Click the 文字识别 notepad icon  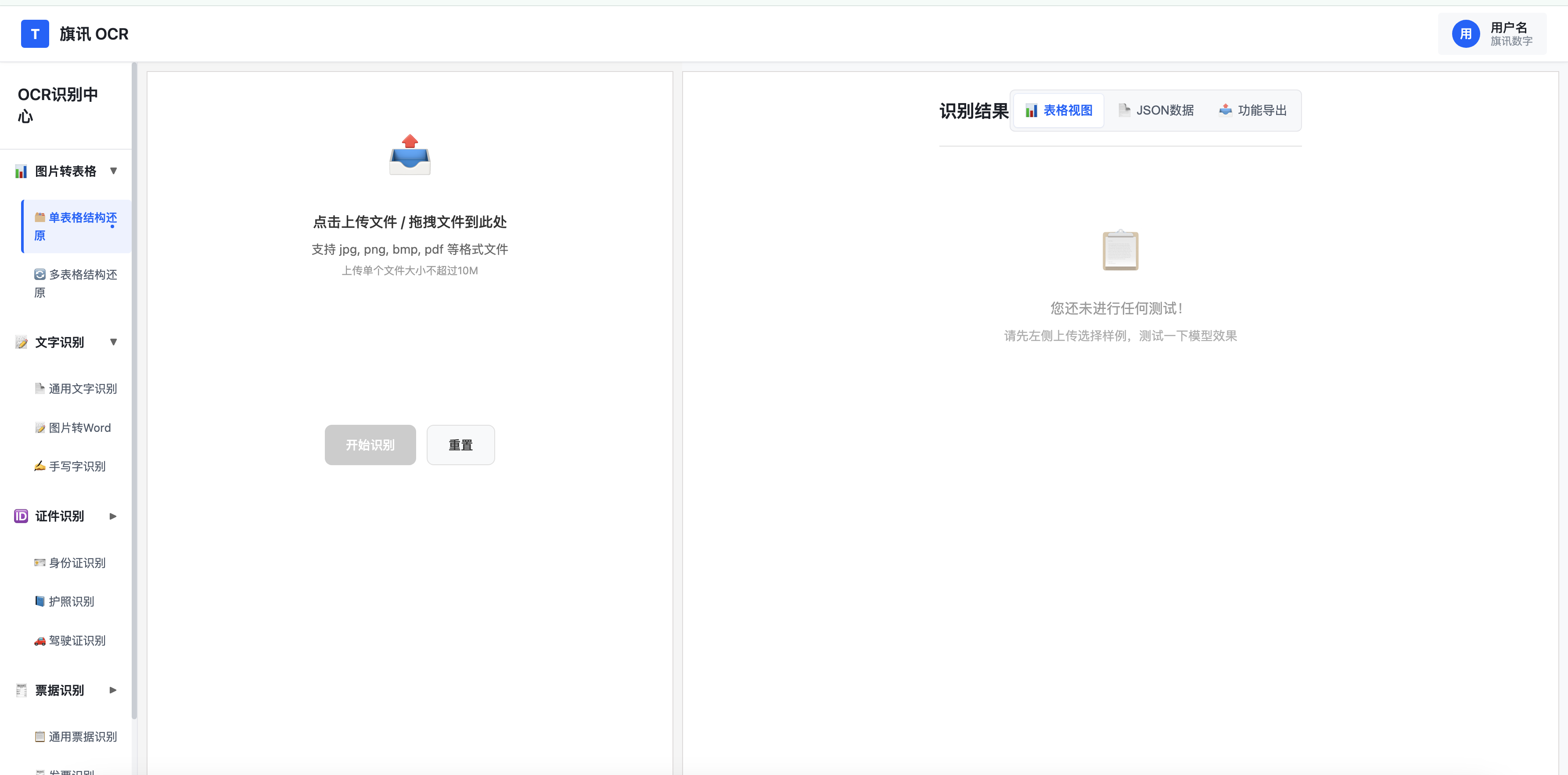22,342
